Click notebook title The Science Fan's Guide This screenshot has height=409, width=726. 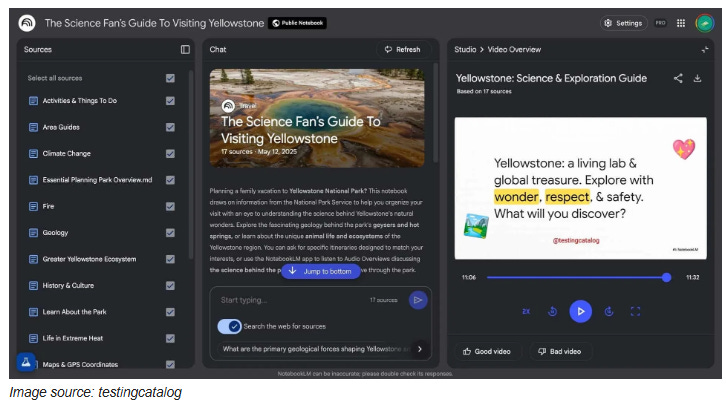point(154,23)
